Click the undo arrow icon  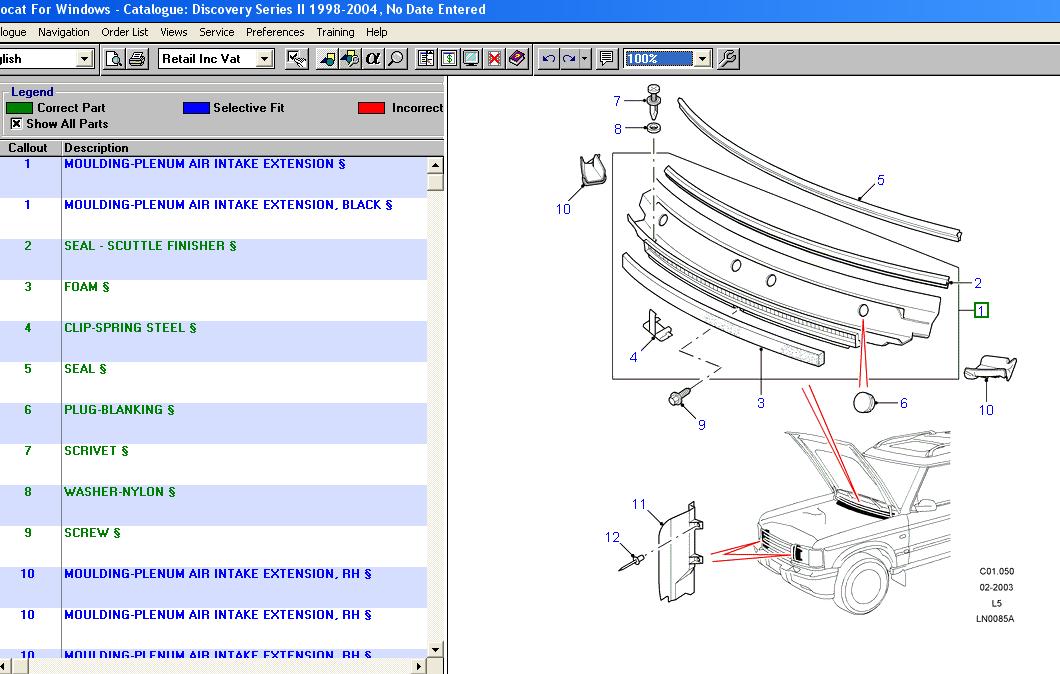pos(548,59)
